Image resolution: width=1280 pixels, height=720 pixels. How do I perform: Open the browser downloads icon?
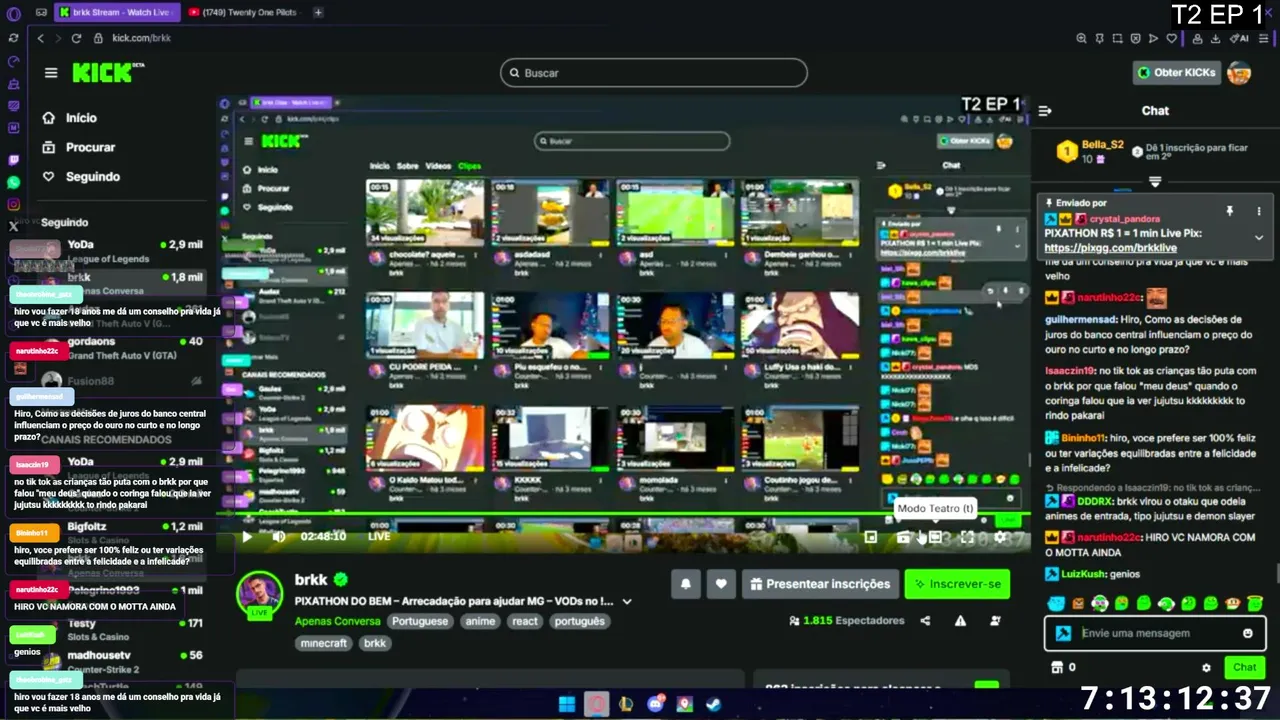point(1214,38)
